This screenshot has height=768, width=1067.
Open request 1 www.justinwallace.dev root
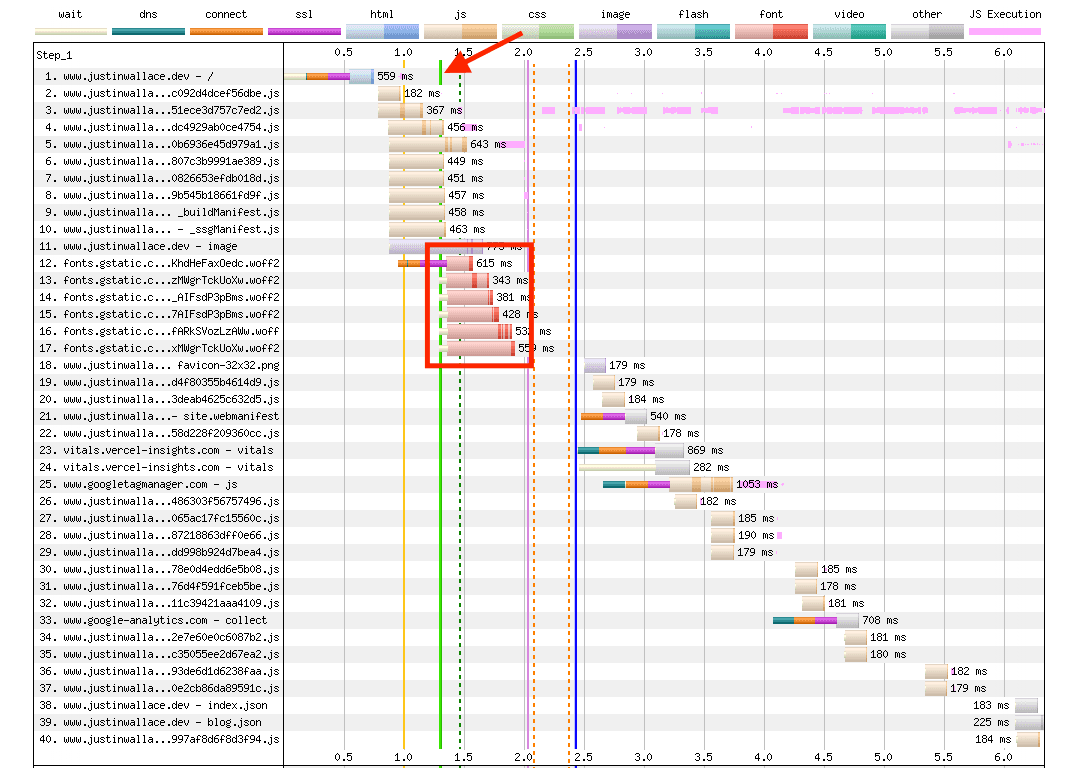pos(142,76)
